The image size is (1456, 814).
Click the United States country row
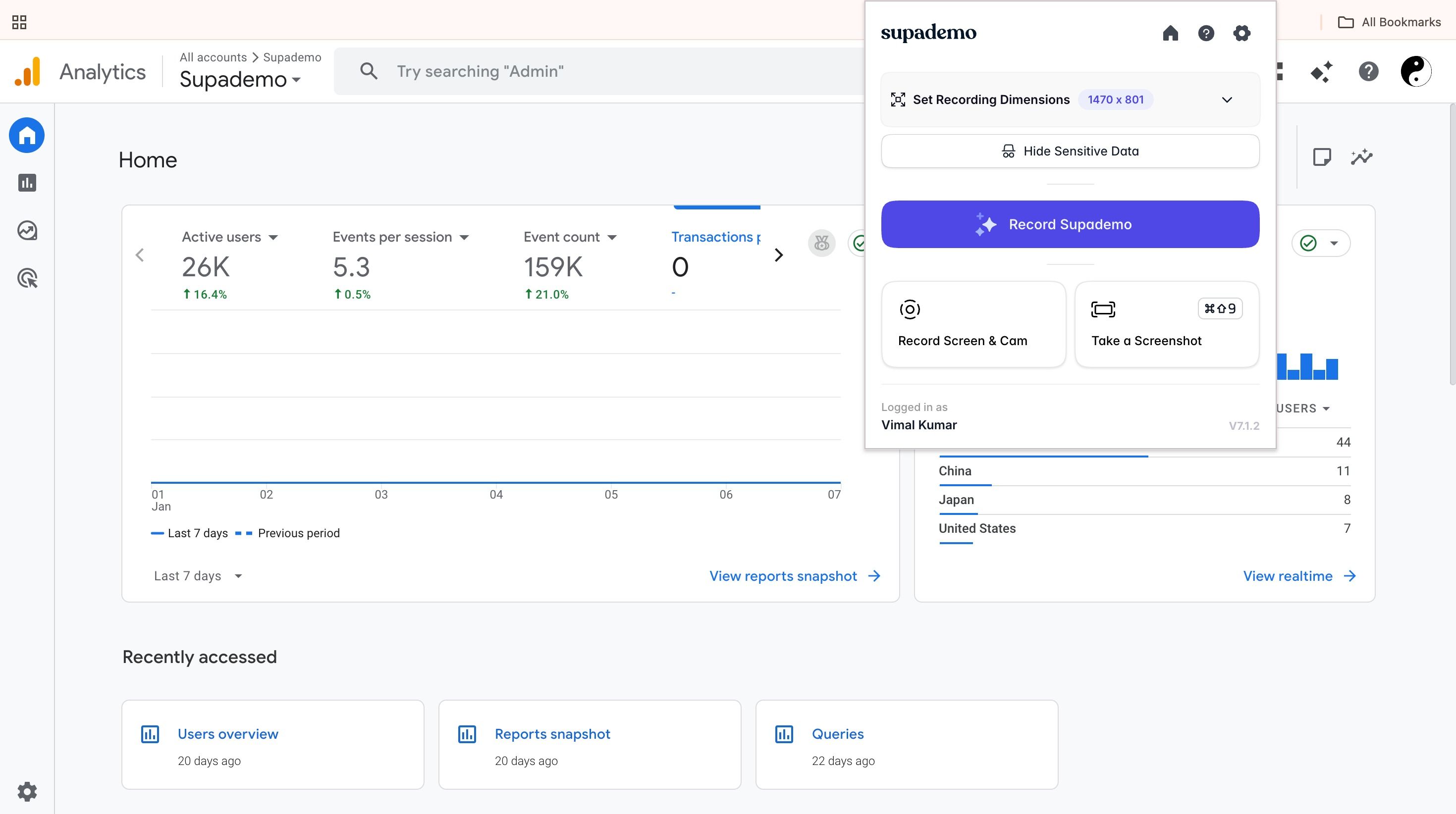1144,529
